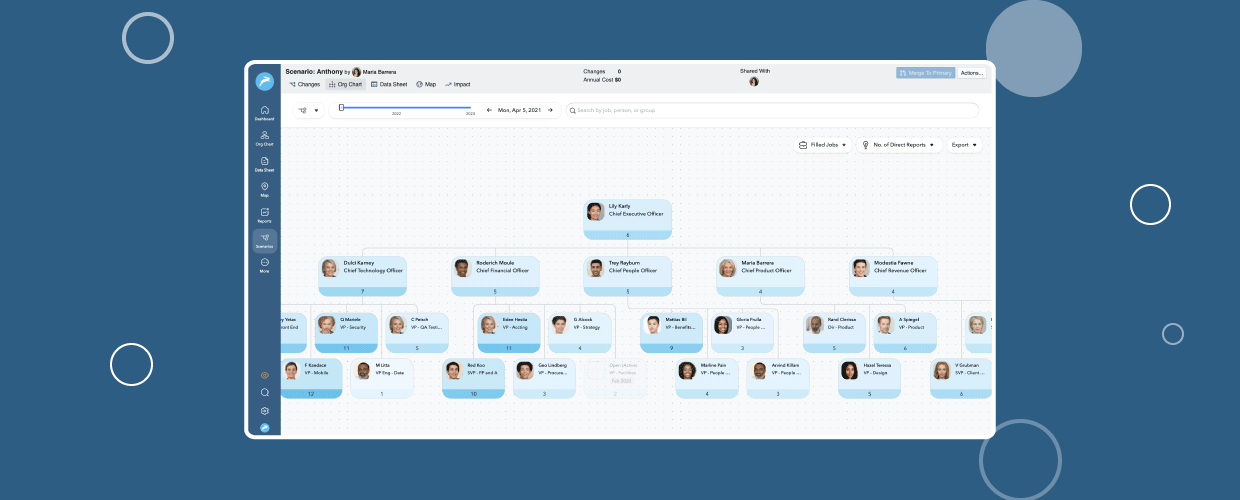Open the No. of Direct Reports dropdown

(900, 145)
